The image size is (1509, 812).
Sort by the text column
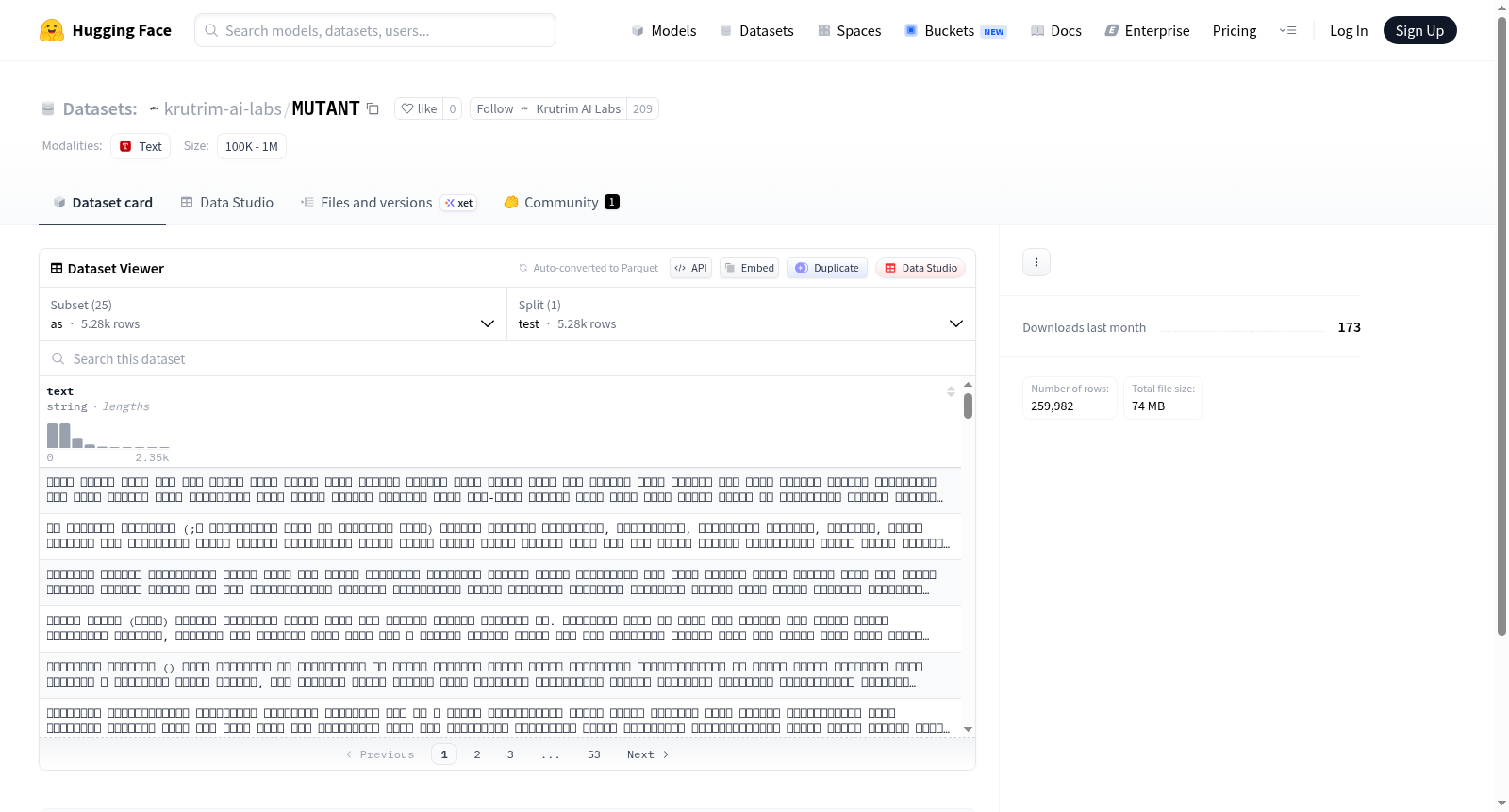(x=951, y=391)
